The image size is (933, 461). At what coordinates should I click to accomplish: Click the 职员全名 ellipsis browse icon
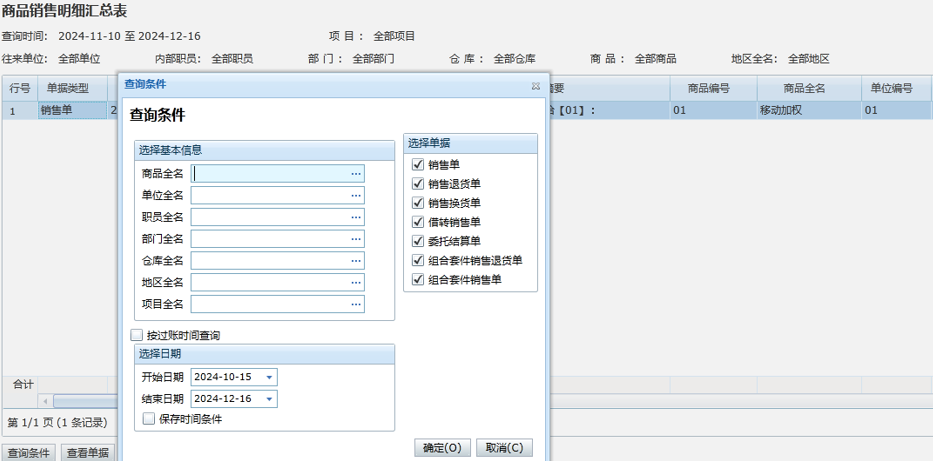click(355, 218)
